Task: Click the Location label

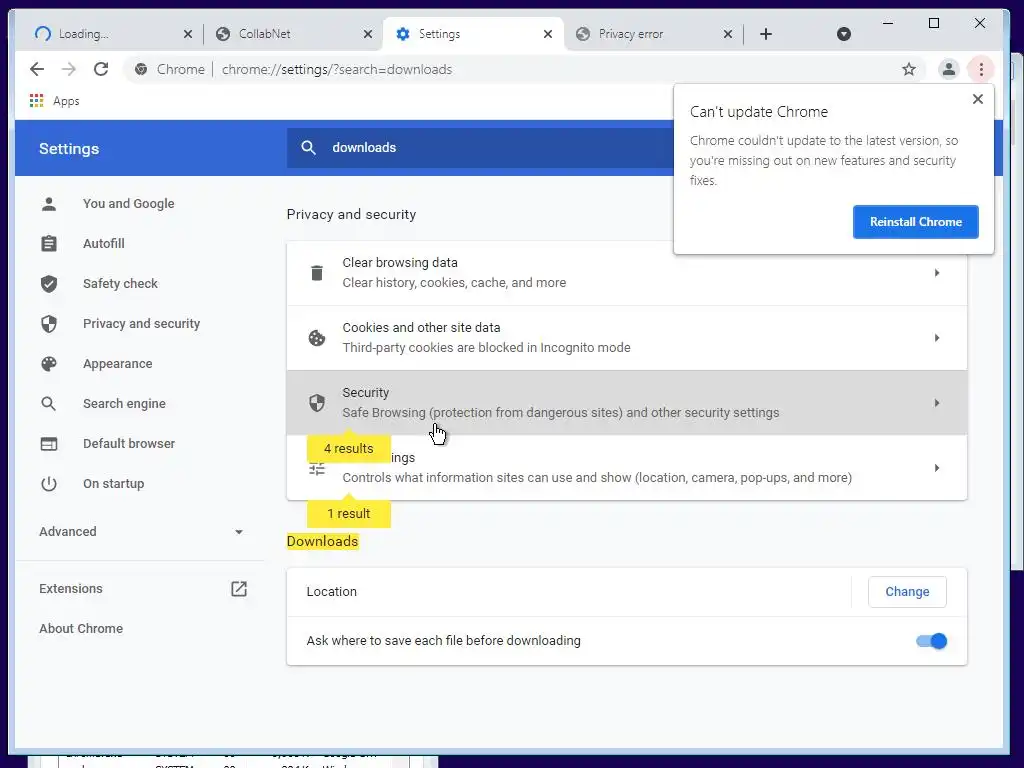Action: coord(332,592)
